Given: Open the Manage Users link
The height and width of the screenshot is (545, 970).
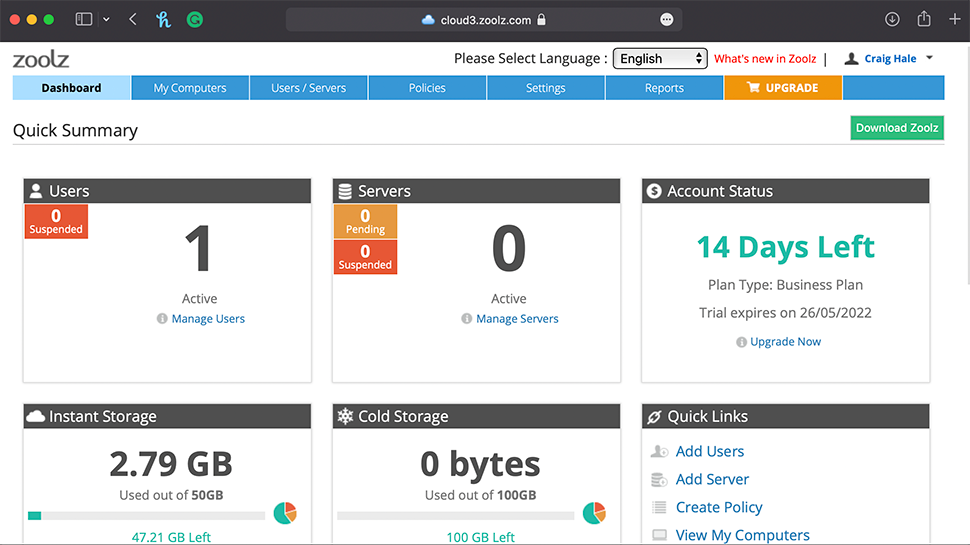Looking at the screenshot, I should (x=208, y=319).
